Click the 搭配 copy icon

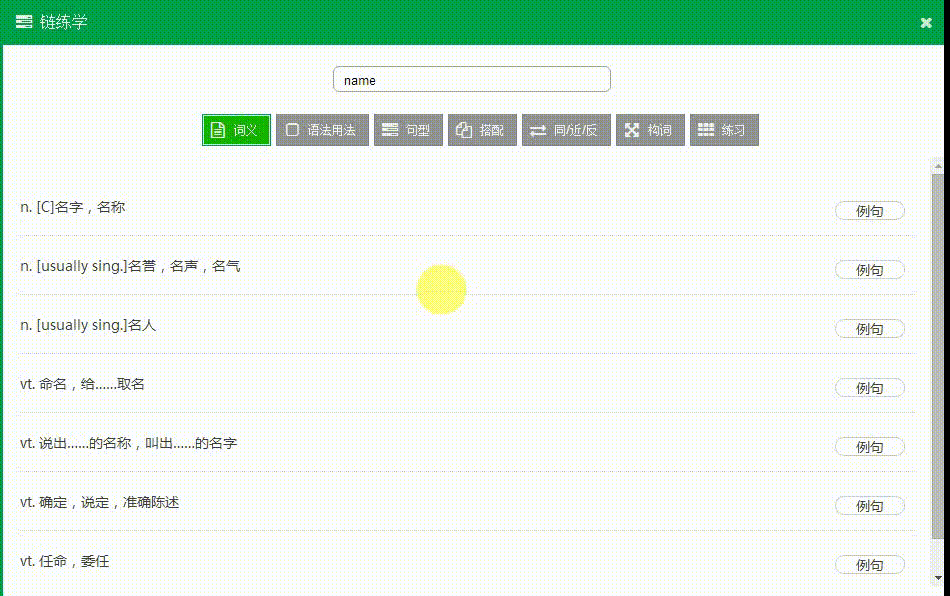coord(464,130)
